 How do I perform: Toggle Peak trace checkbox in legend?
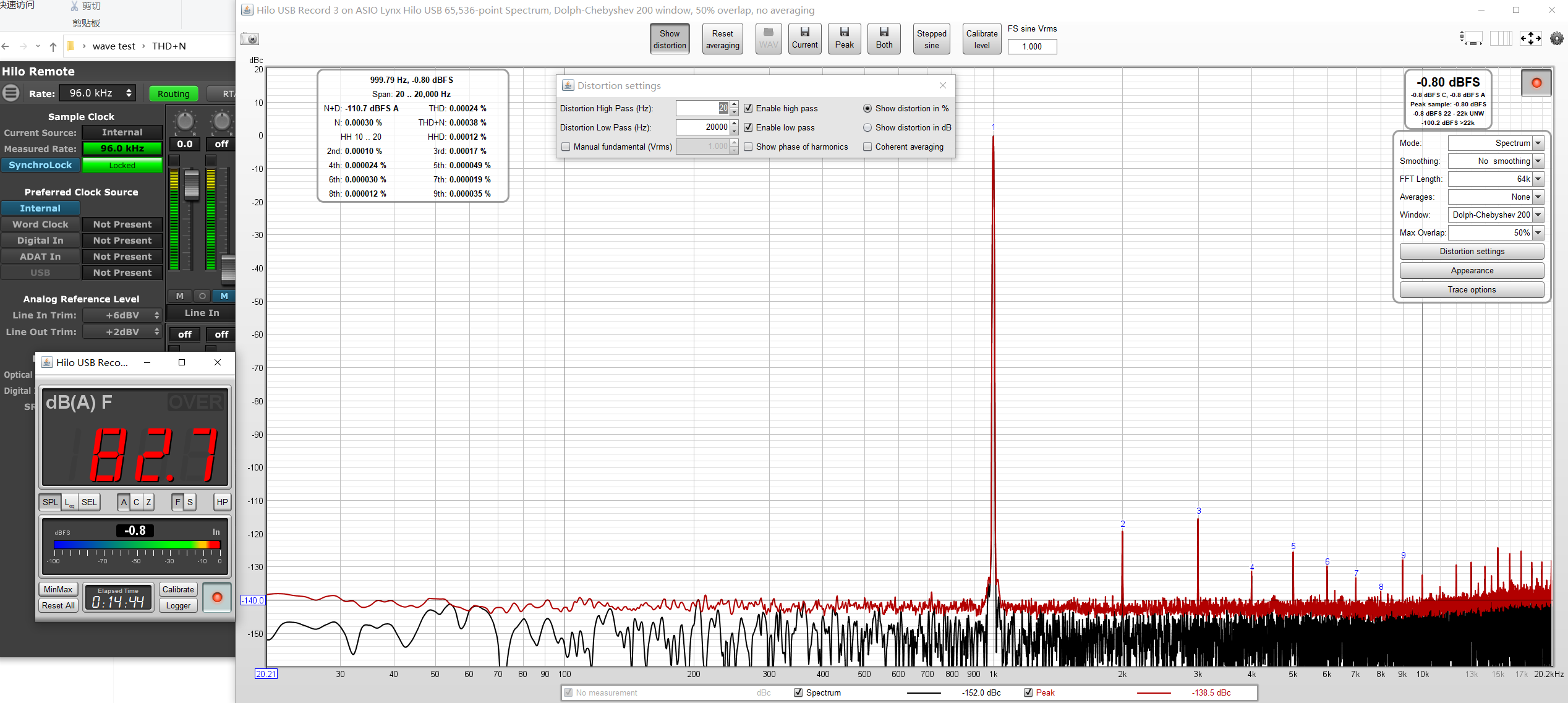(x=1028, y=692)
